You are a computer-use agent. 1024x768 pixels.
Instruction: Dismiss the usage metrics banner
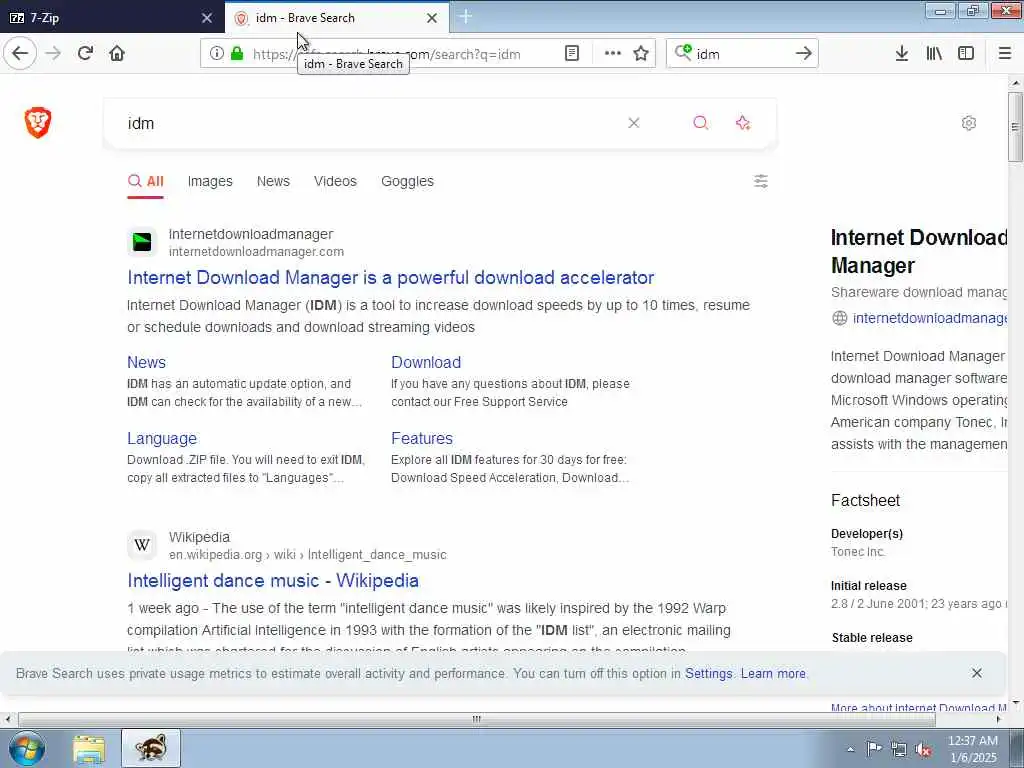[x=976, y=673]
